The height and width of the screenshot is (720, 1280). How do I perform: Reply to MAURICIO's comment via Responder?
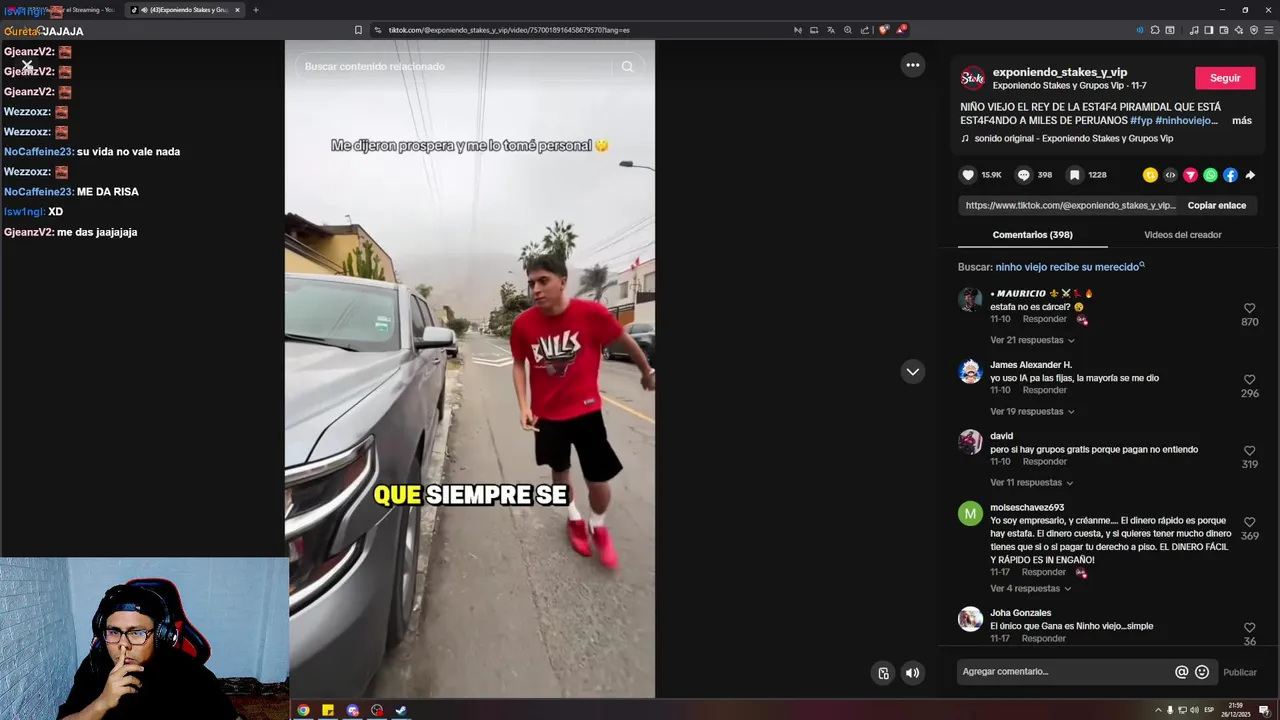point(1044,319)
